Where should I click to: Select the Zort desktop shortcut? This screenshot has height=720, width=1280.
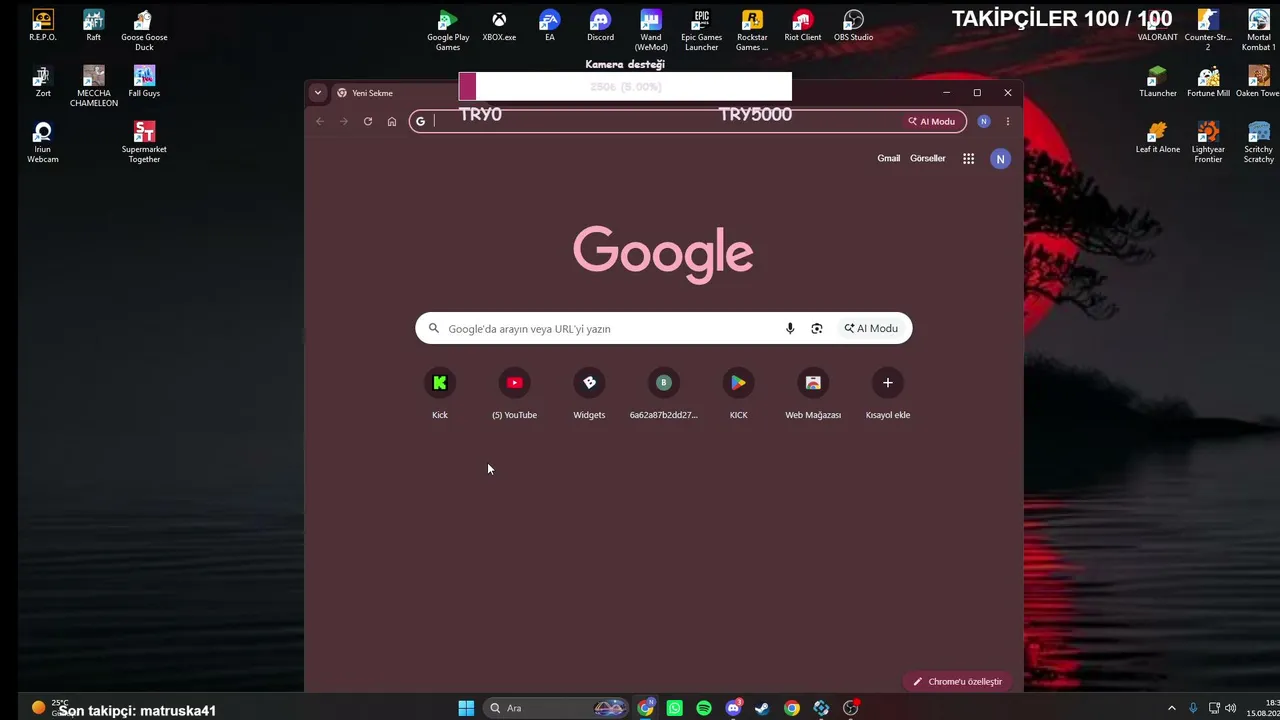(43, 82)
